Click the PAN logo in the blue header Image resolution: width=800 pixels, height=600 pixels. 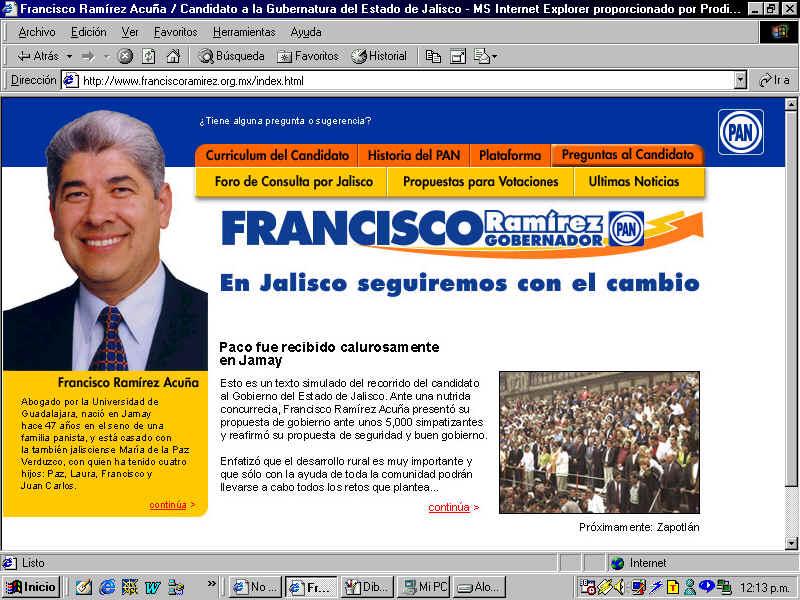tap(741, 132)
